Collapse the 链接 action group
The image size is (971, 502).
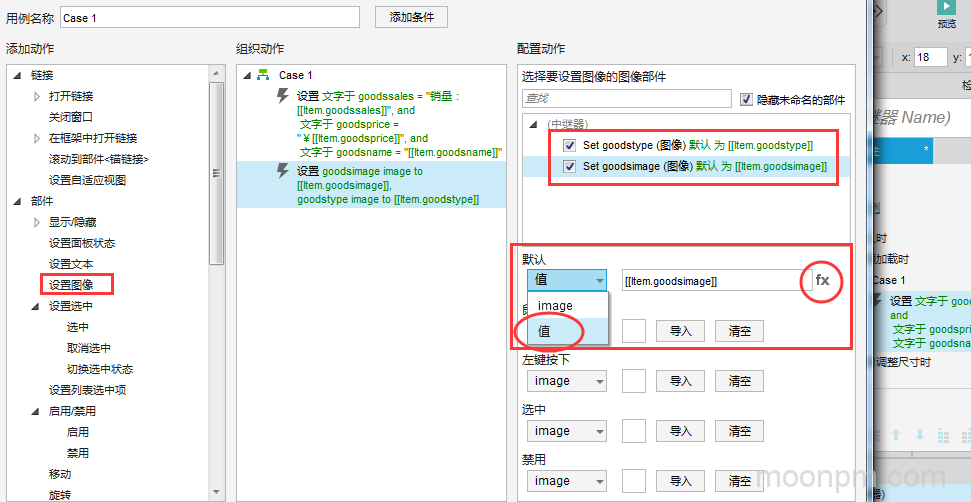pyautogui.click(x=17, y=75)
